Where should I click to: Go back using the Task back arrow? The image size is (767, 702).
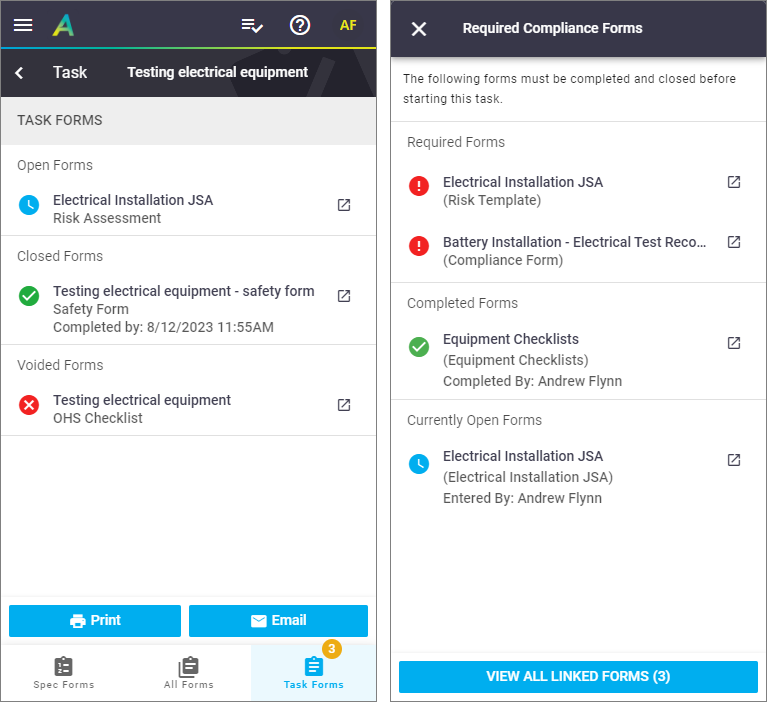click(19, 73)
